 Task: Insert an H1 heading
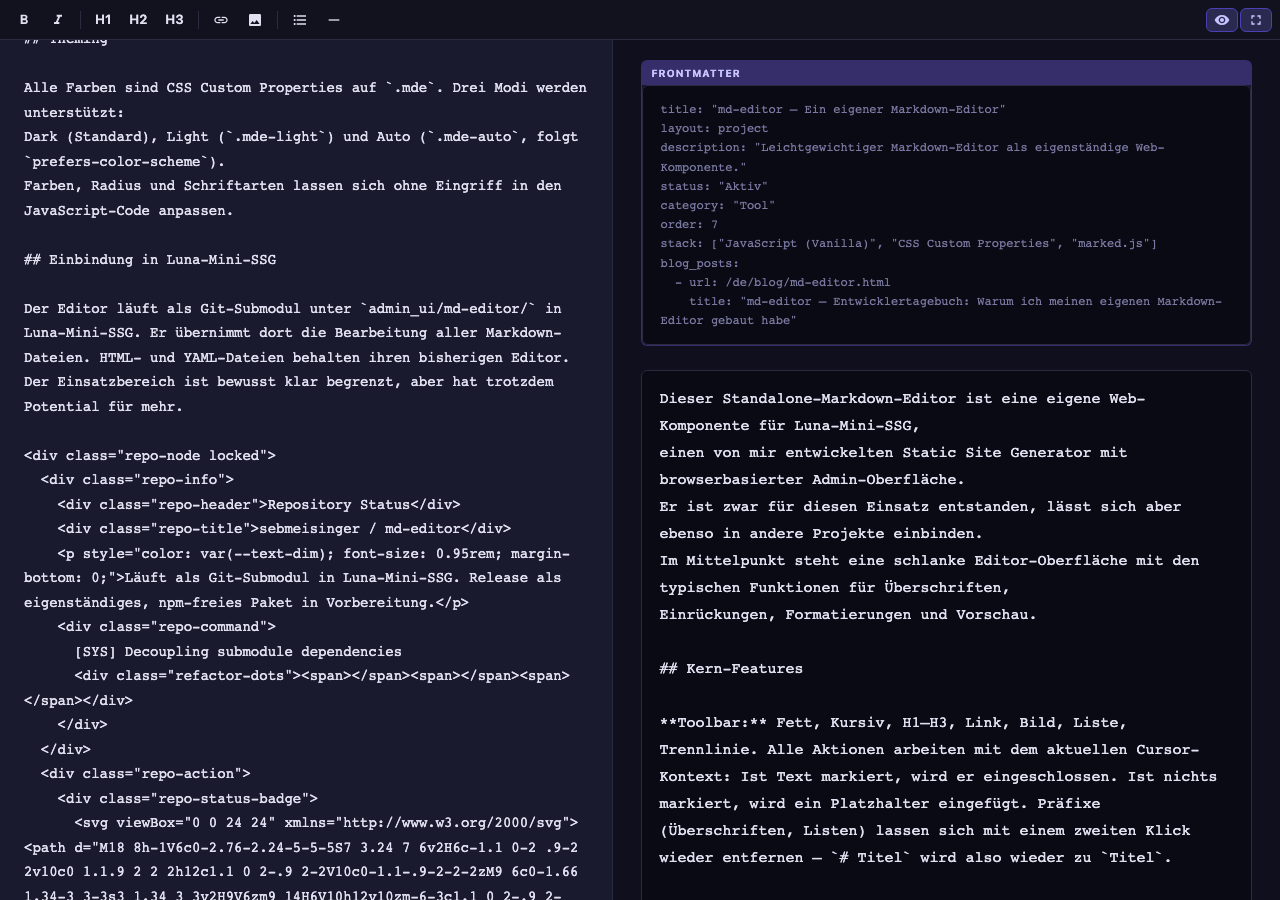point(103,20)
